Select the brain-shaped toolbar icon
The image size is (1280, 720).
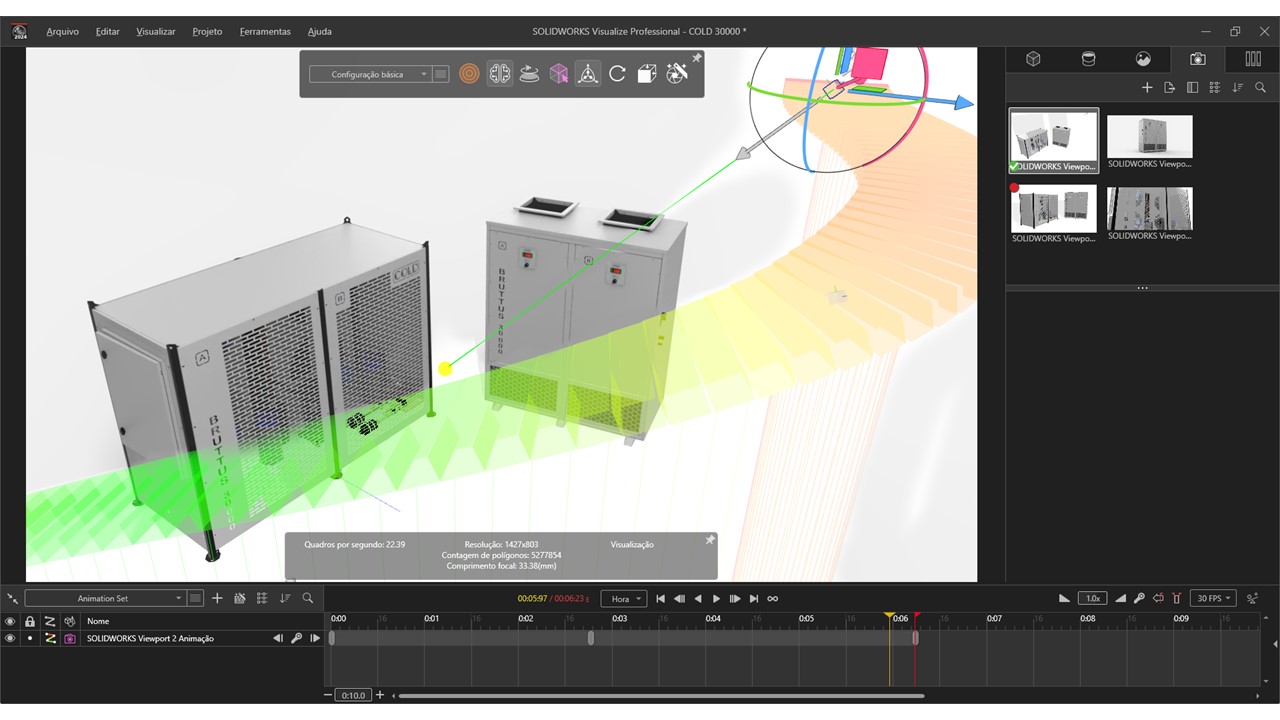(500, 74)
